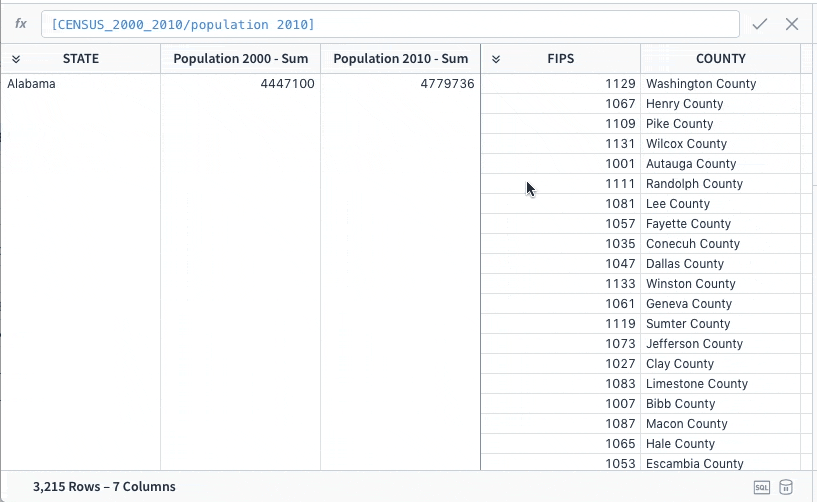Collapse the STATE grouping chevron
This screenshot has height=502, width=817.
tap(16, 59)
